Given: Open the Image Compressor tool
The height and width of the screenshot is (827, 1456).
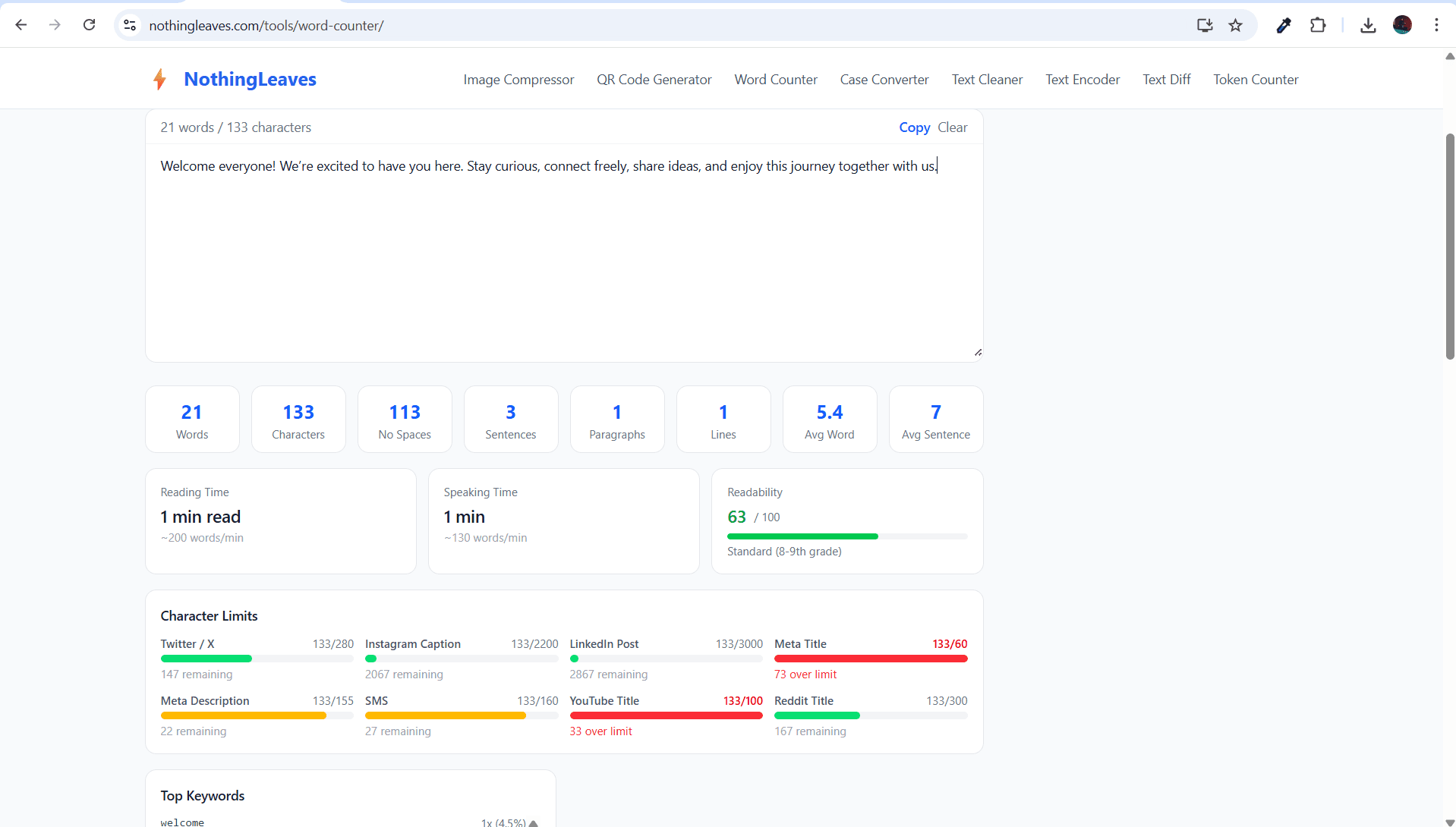Looking at the screenshot, I should click(518, 80).
